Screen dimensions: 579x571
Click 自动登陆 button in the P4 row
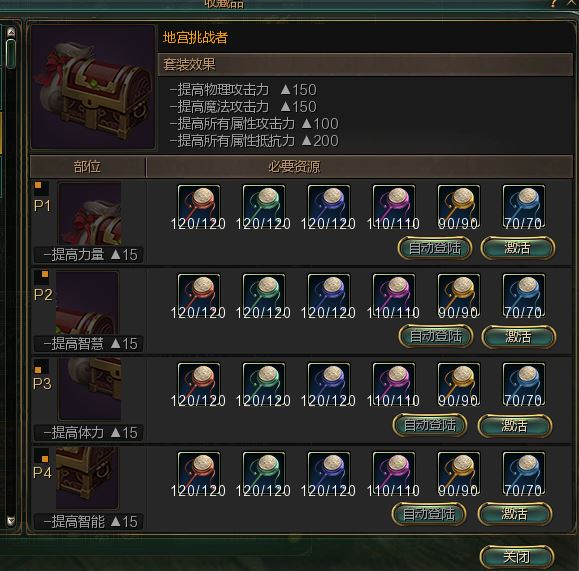(x=429, y=514)
